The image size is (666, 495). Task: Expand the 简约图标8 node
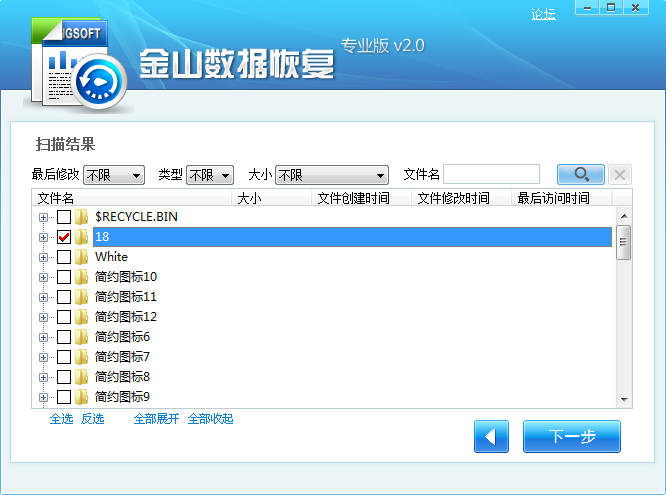(43, 377)
